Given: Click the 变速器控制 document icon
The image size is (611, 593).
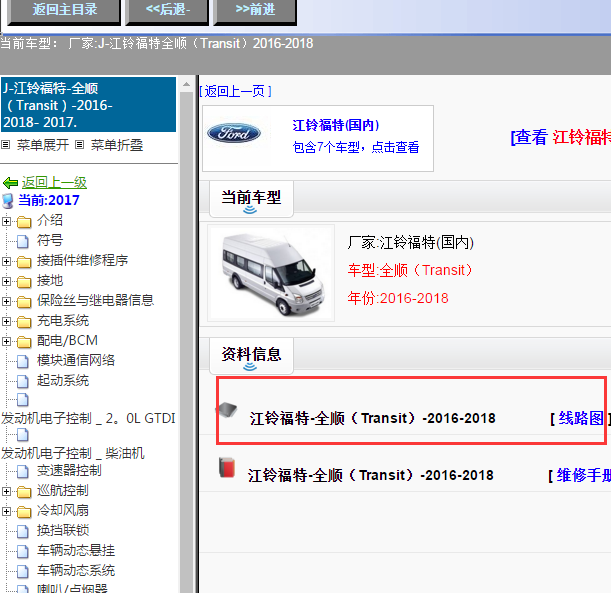Looking at the screenshot, I should pyautogui.click(x=23, y=471).
